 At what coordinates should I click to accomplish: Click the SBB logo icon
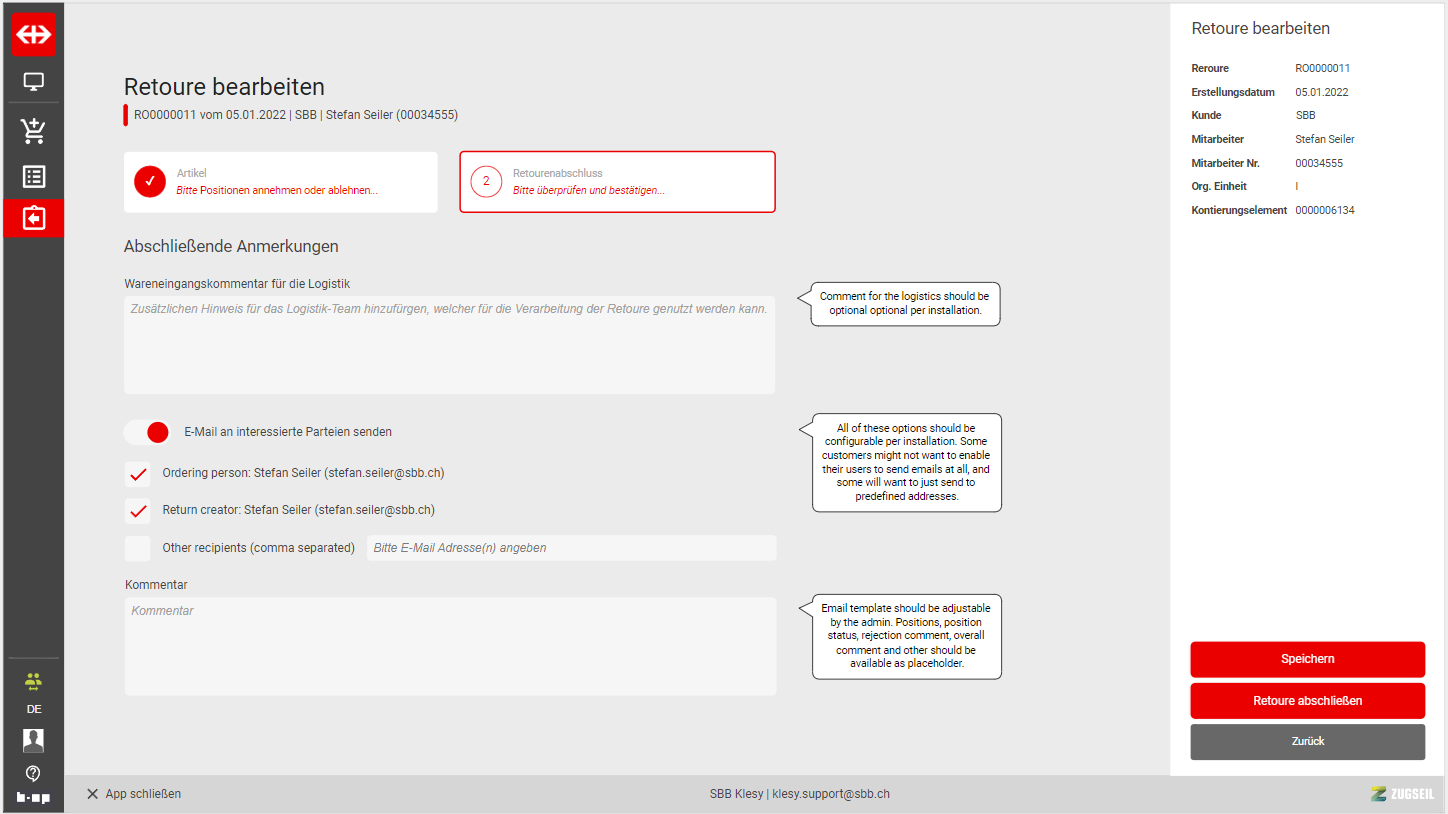pyautogui.click(x=33, y=34)
